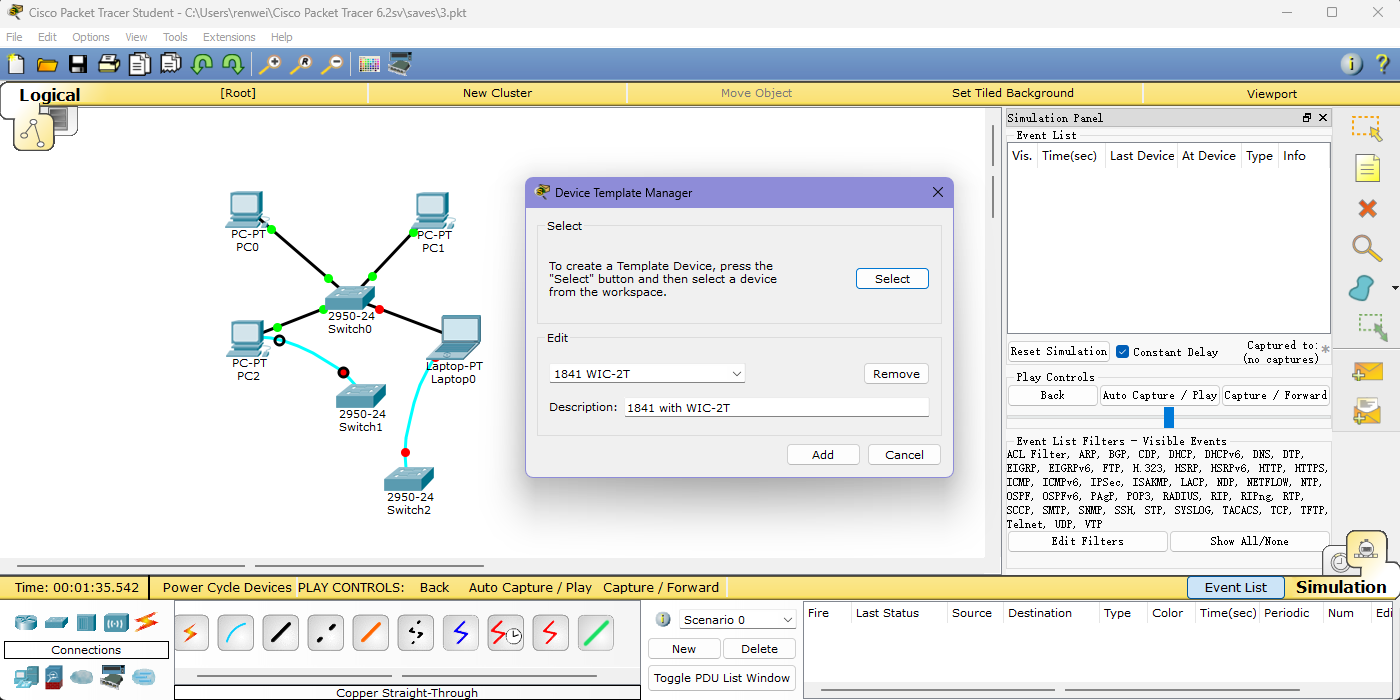The height and width of the screenshot is (700, 1400).
Task: Choose the Add Simple PDU envelope
Action: (1367, 372)
